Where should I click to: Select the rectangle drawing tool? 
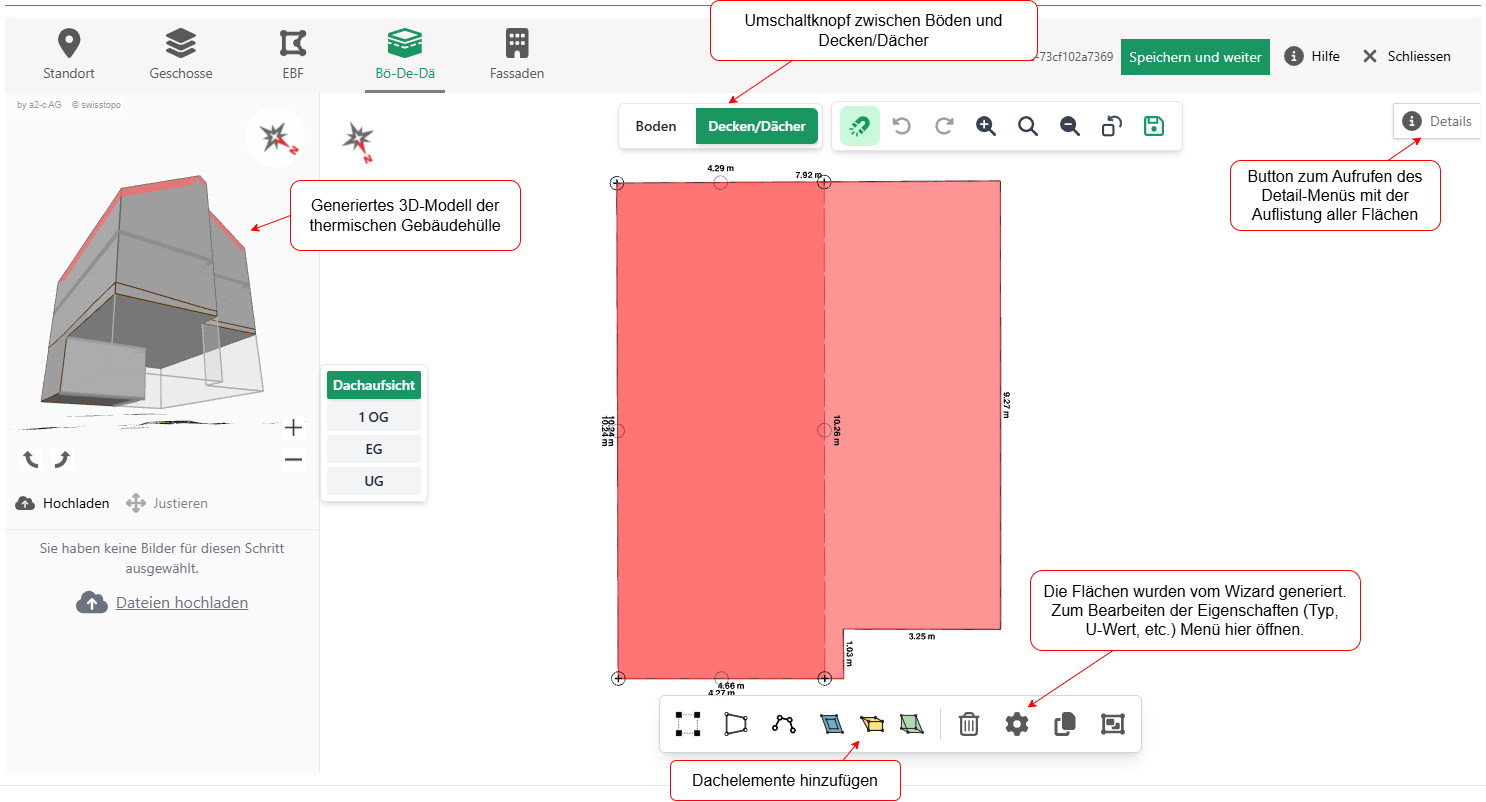point(687,724)
